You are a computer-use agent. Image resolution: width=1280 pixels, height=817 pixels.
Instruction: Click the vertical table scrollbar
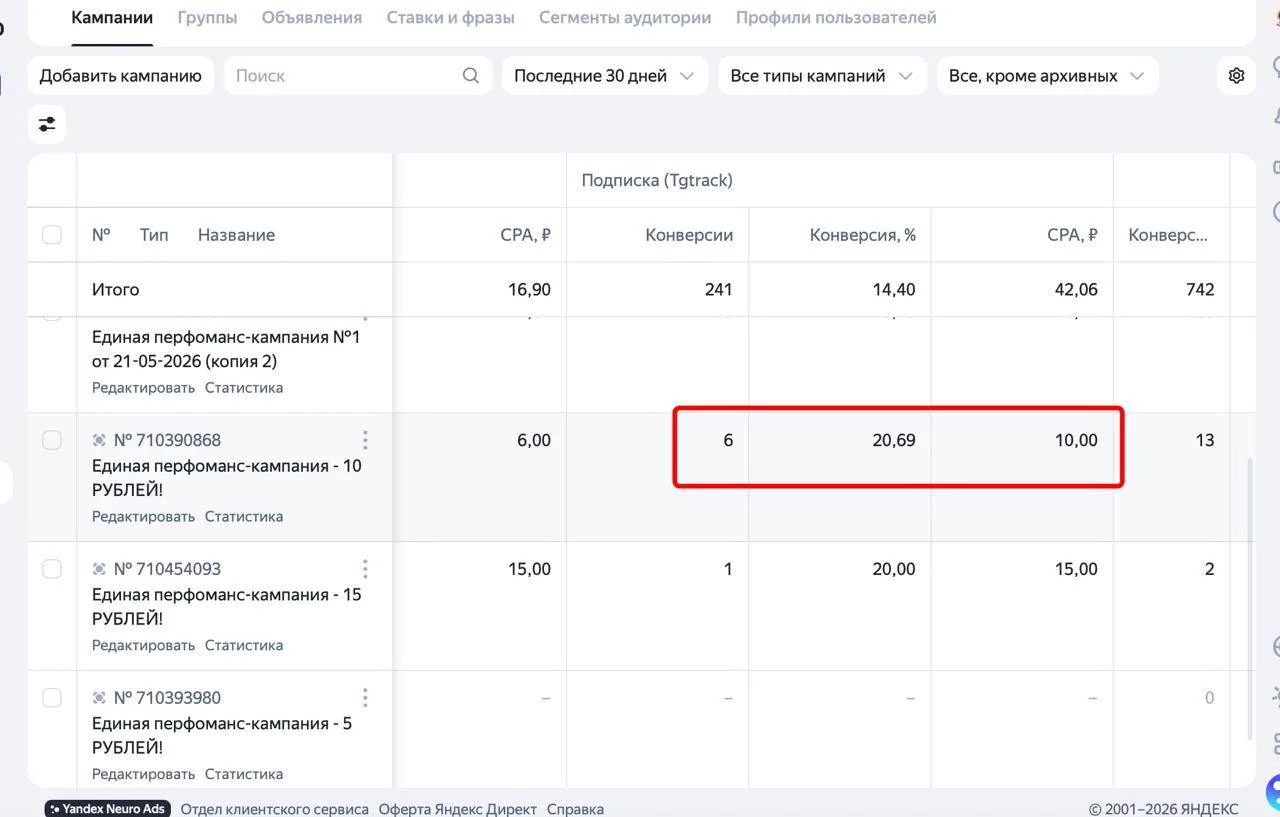point(1251,600)
